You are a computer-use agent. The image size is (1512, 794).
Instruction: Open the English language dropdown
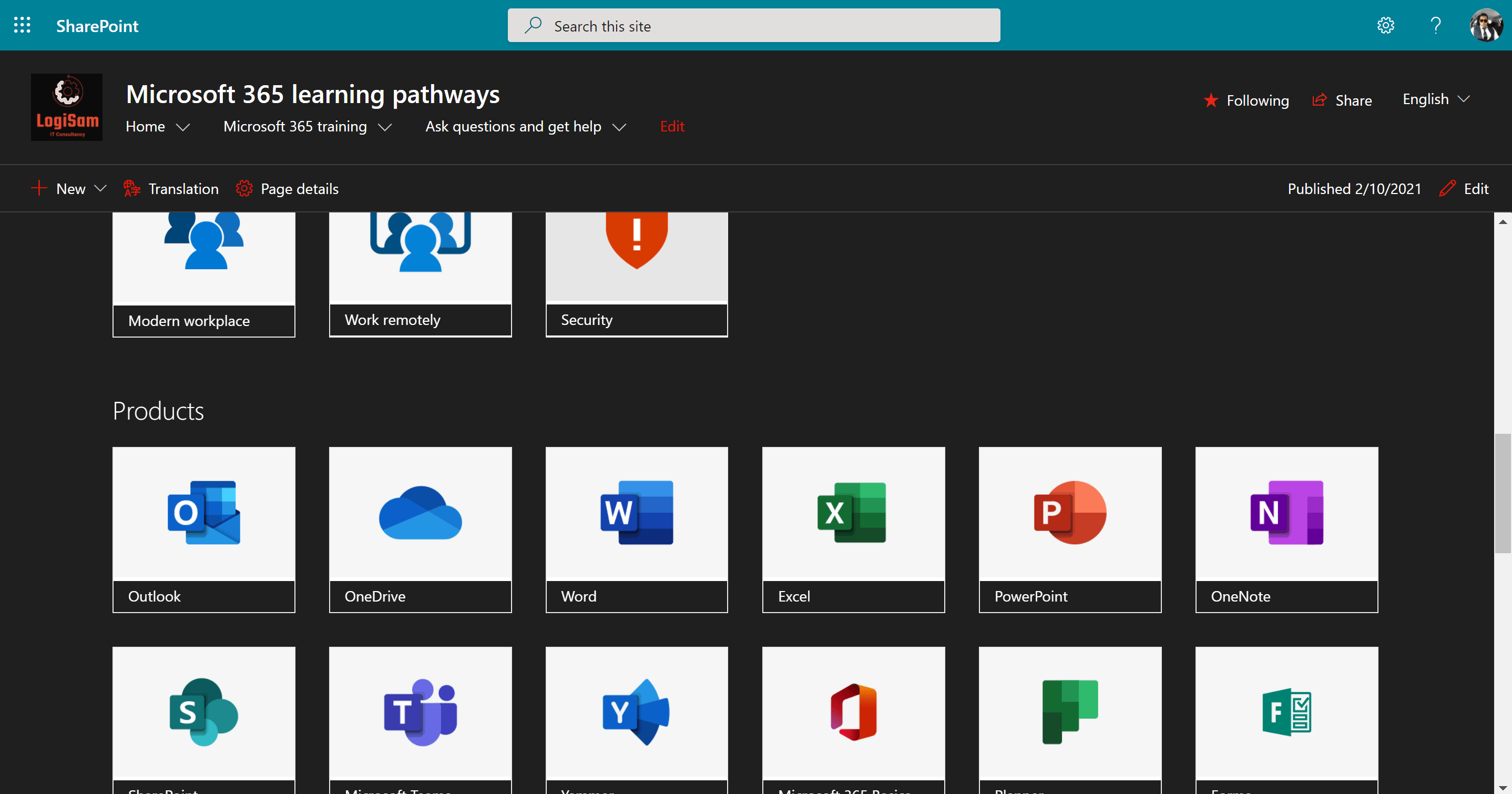point(1435,99)
